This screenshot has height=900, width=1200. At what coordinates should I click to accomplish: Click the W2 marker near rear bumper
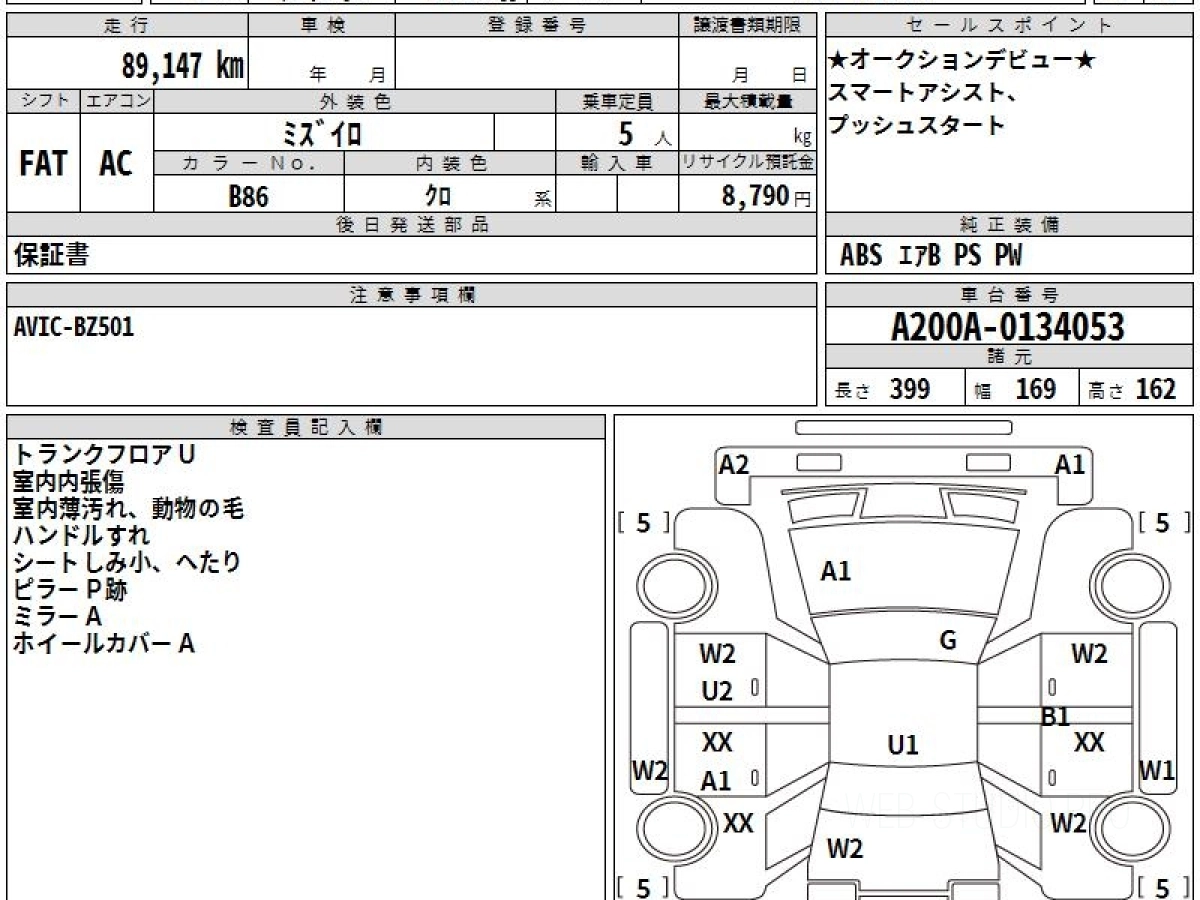[x=845, y=850]
